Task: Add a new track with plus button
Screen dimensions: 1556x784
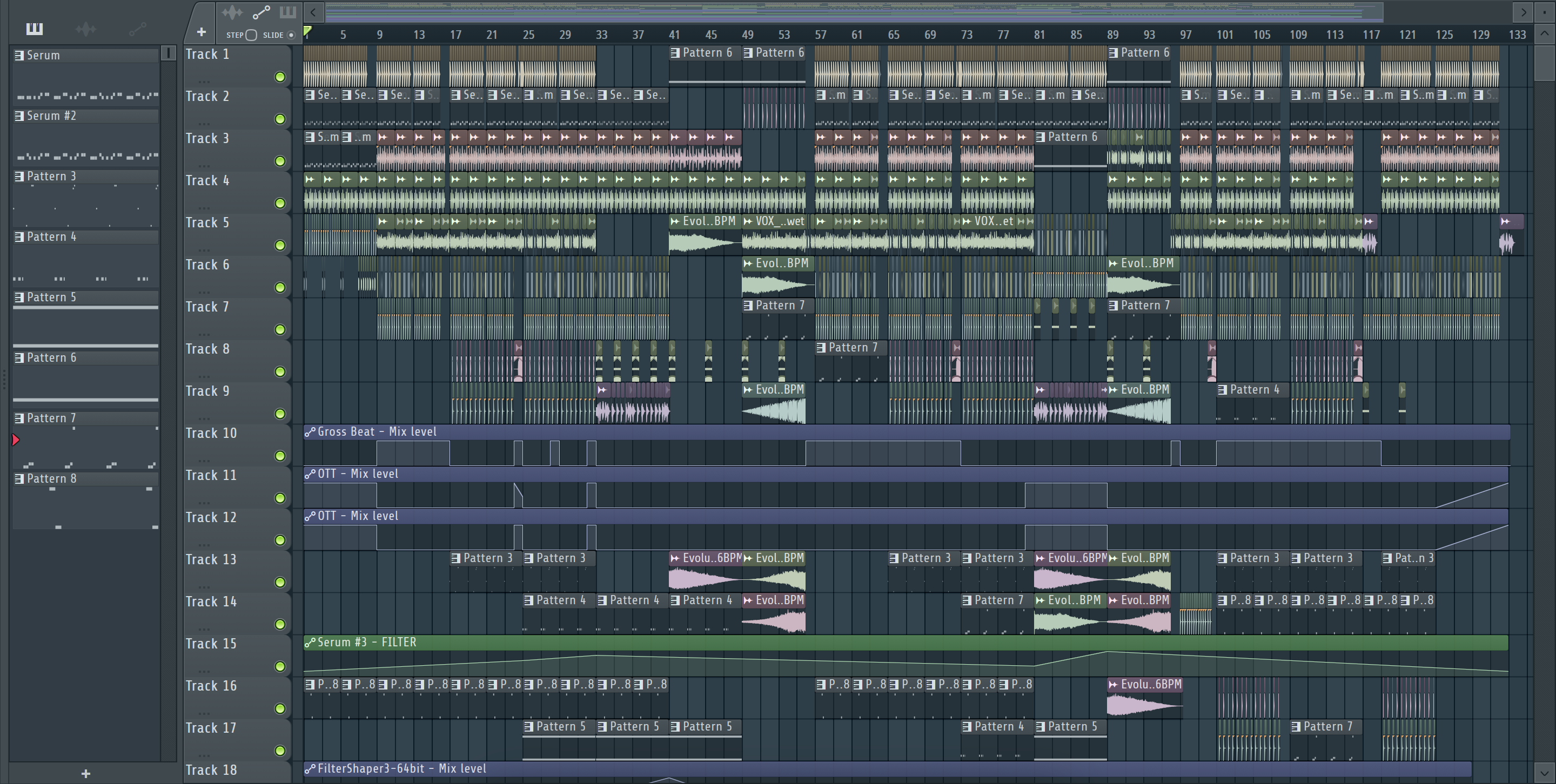Action: 201,32
